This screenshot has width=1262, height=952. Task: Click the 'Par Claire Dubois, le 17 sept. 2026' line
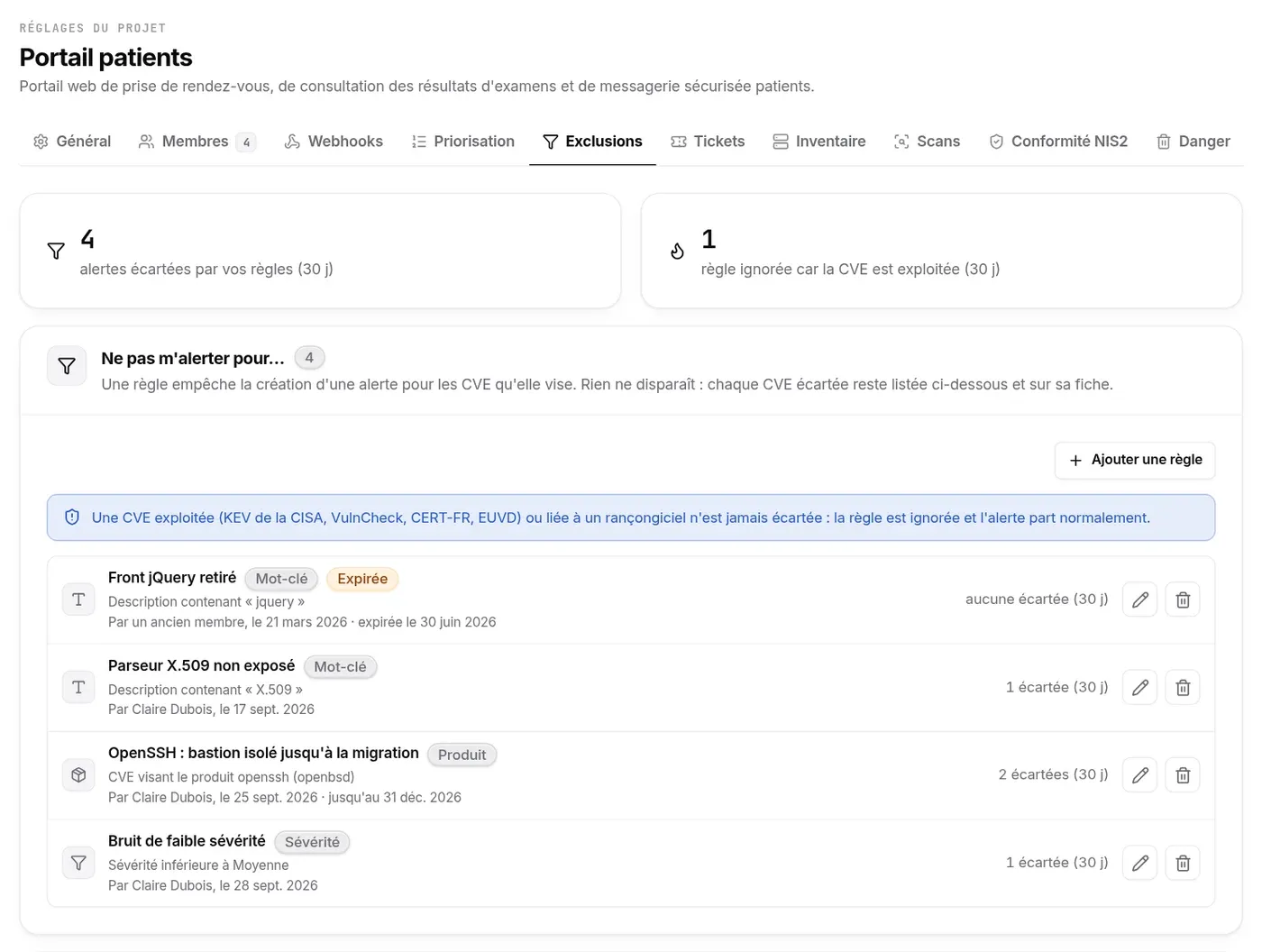tap(211, 709)
